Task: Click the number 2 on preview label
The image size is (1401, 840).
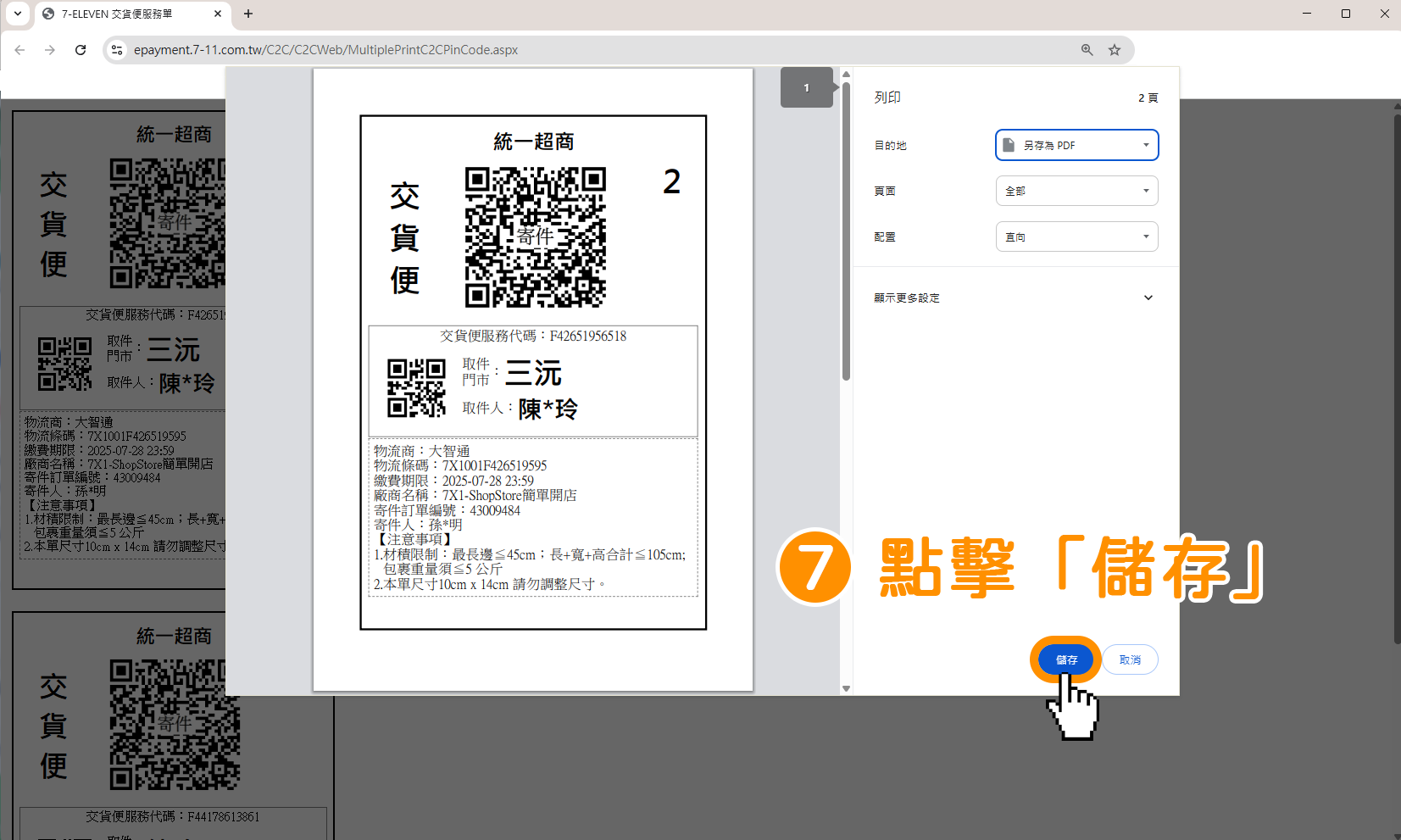Action: pos(672,181)
